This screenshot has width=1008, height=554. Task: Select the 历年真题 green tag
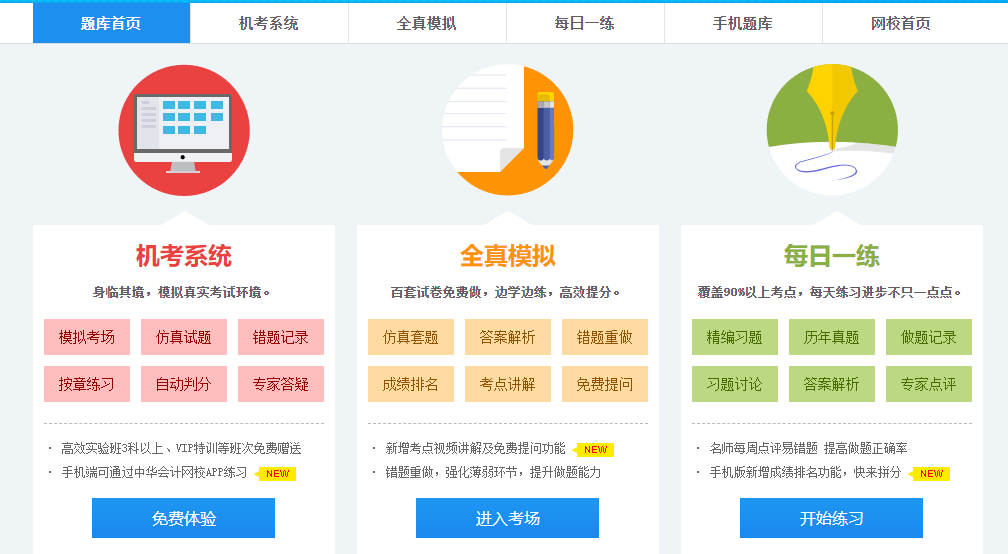pyautogui.click(x=832, y=337)
